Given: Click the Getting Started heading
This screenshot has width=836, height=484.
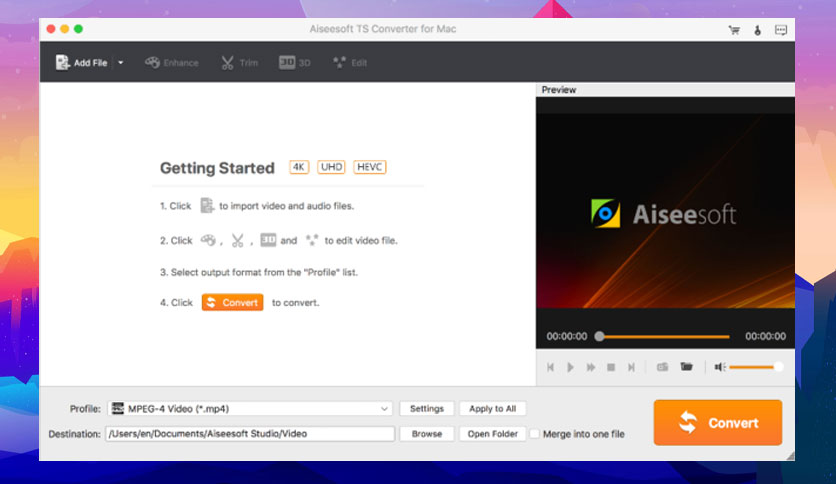Looking at the screenshot, I should pos(217,168).
